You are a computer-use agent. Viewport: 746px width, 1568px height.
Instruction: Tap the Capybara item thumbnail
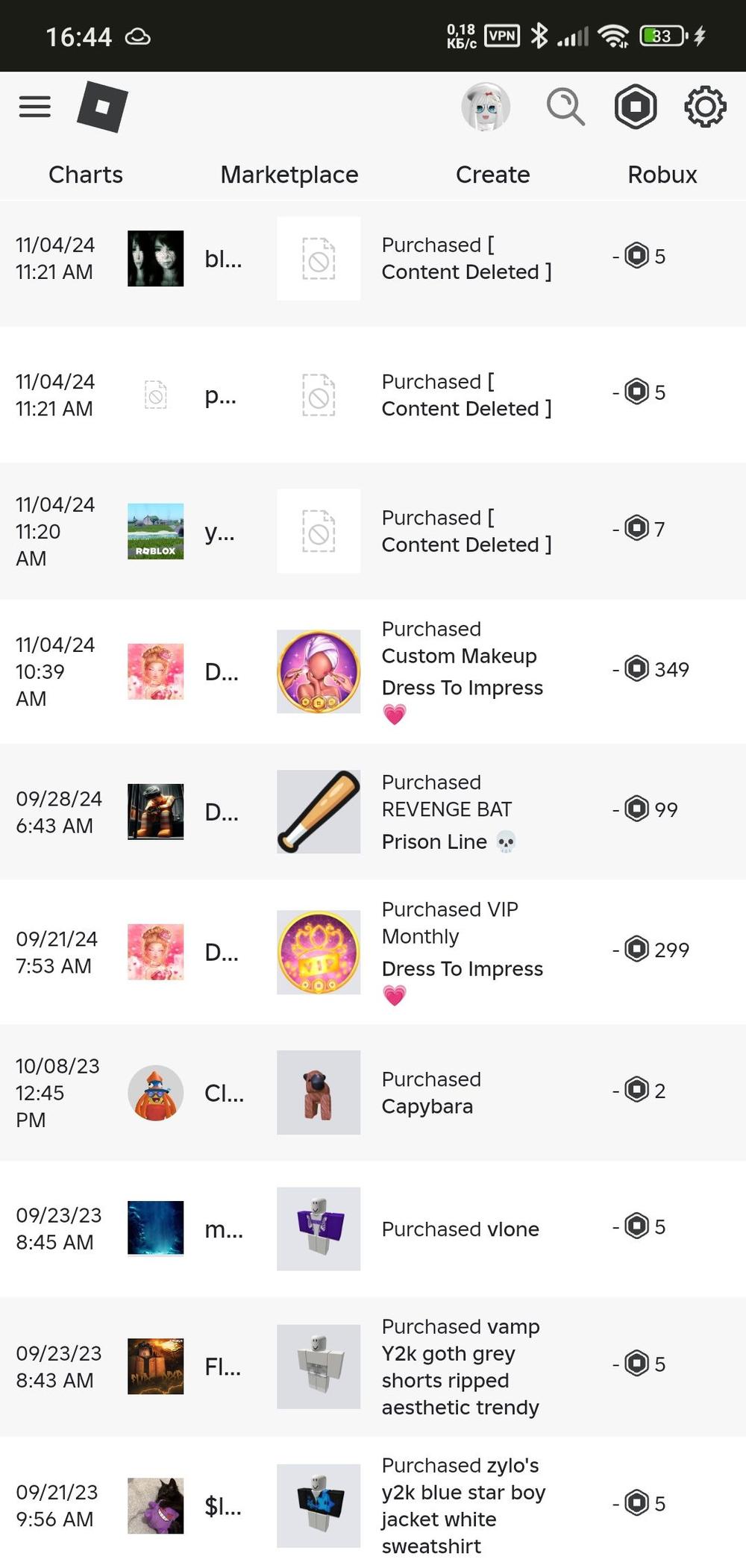[319, 1092]
